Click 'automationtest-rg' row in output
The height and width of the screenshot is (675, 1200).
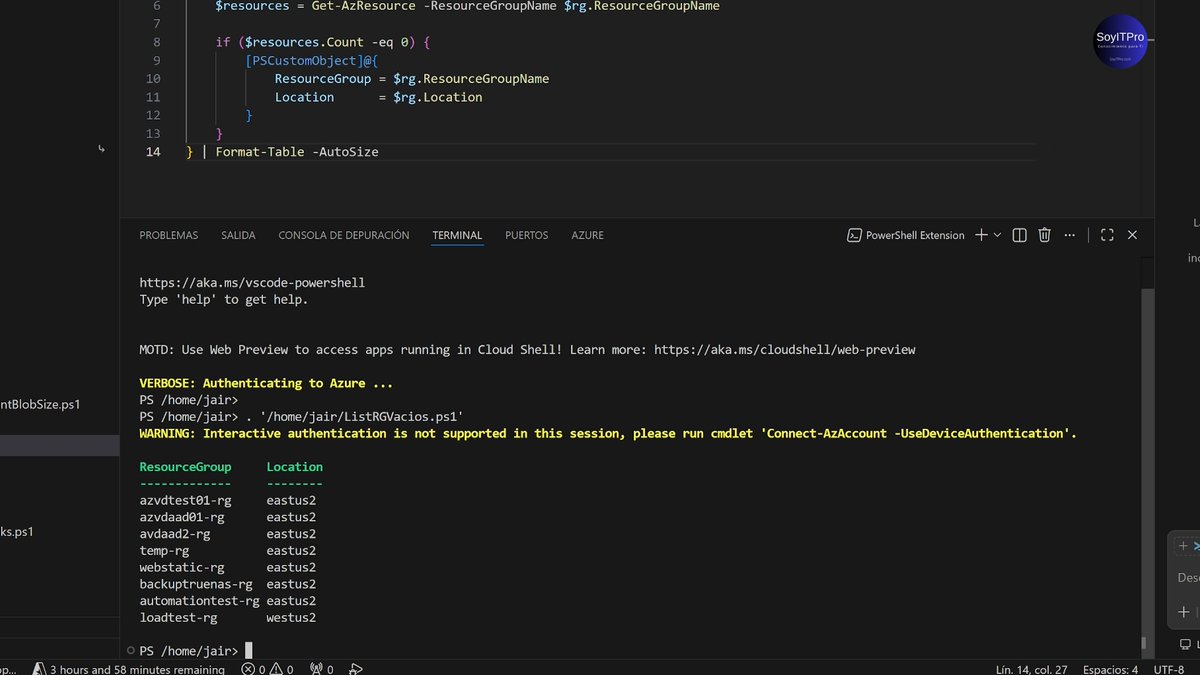pyautogui.click(x=199, y=601)
